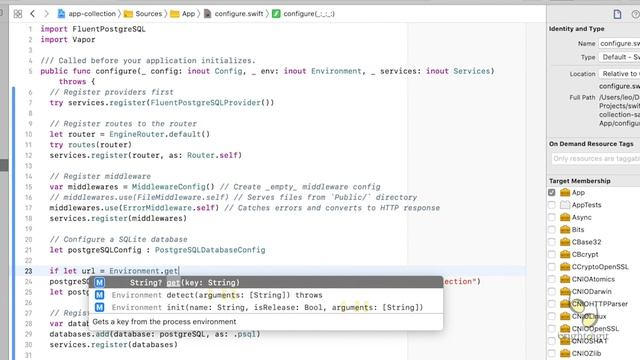Check the CCryptoOpenSSL target membership
The image size is (640, 360).
click(552, 267)
